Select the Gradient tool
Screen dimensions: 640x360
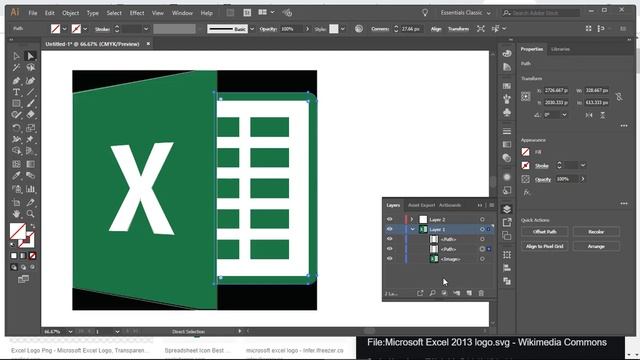[x=30, y=164]
